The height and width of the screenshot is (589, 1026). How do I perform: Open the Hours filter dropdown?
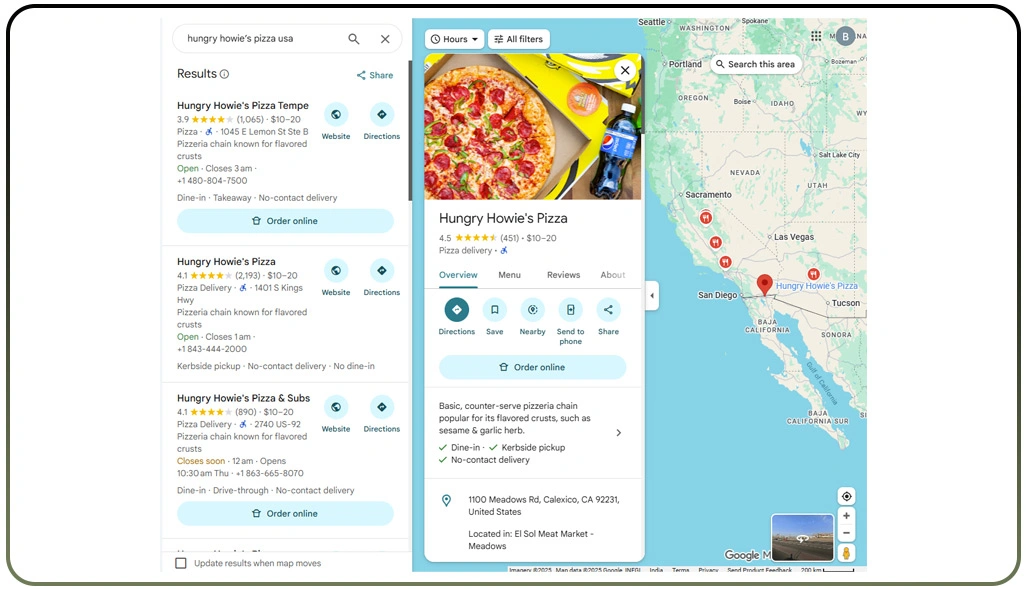(x=453, y=39)
